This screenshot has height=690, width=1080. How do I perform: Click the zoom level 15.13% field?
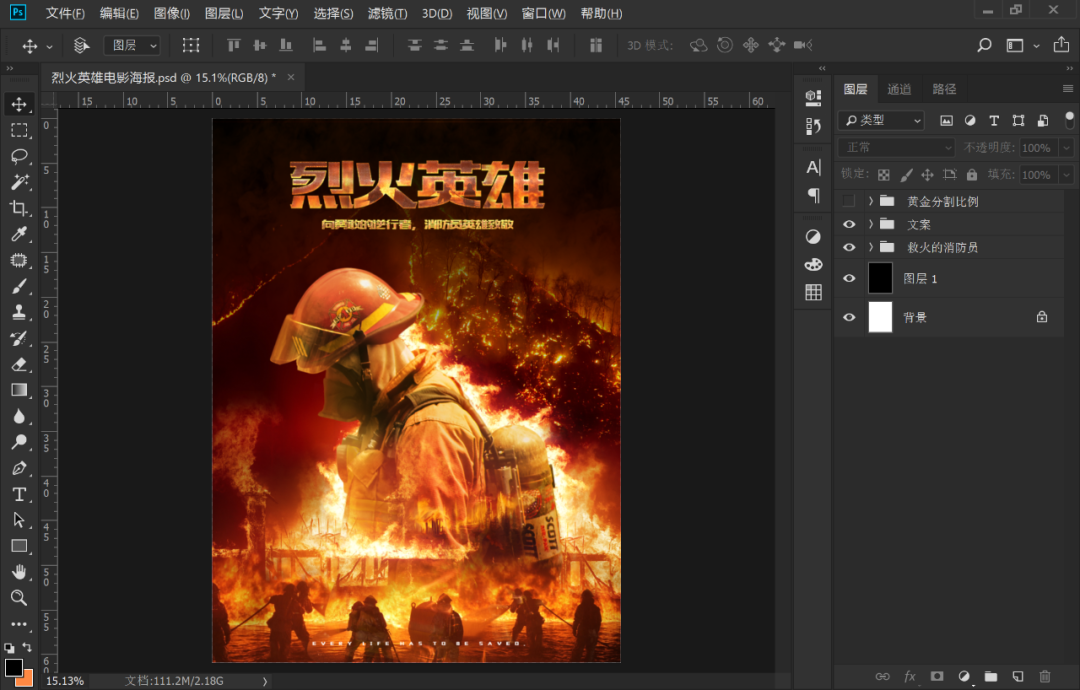pyautogui.click(x=65, y=680)
